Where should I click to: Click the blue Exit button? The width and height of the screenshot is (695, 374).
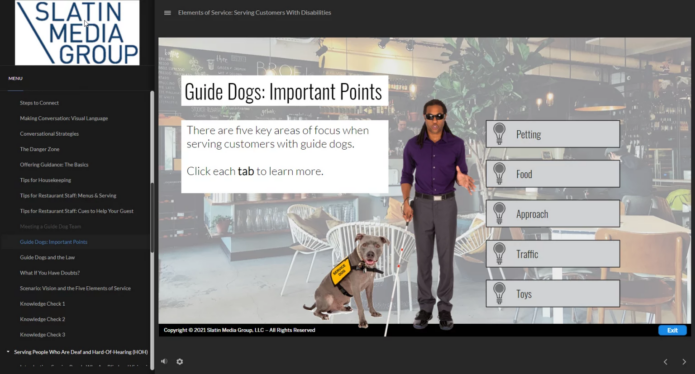tap(672, 330)
